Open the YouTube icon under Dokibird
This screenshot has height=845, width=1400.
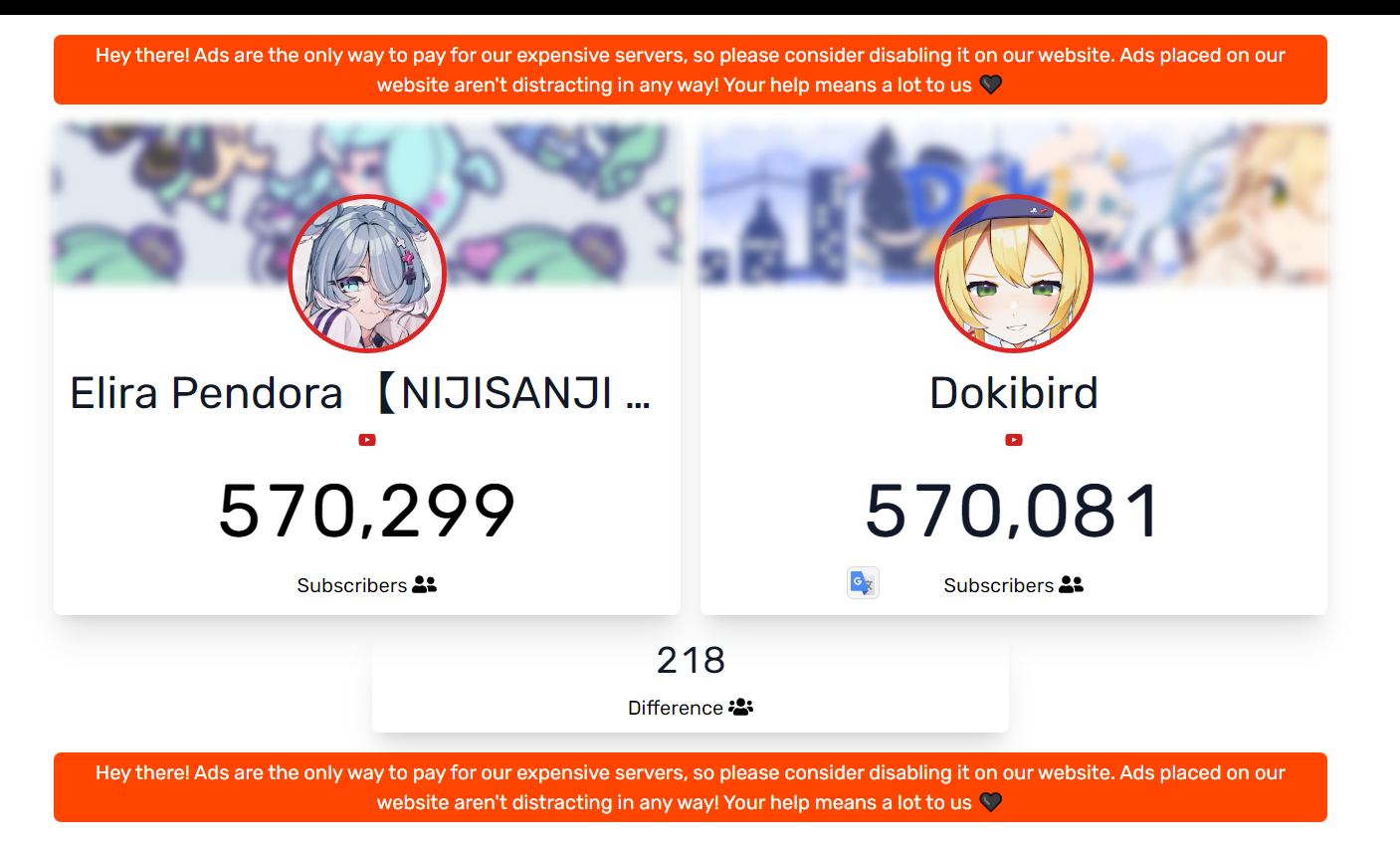coord(1014,440)
